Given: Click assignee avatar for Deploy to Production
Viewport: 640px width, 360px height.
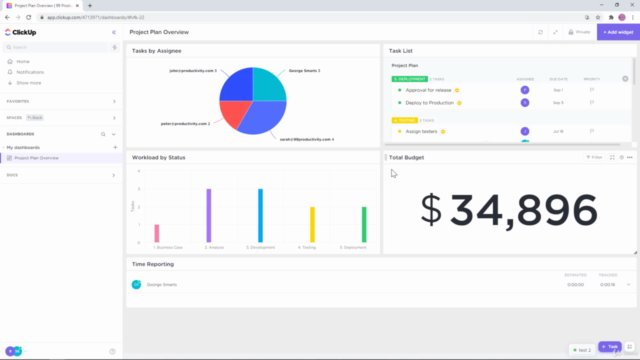Looking at the screenshot, I should [525, 103].
